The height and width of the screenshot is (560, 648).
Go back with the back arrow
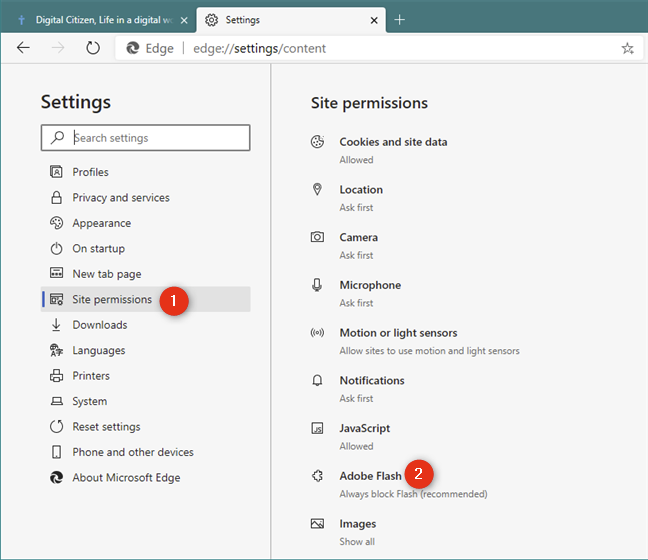point(23,48)
